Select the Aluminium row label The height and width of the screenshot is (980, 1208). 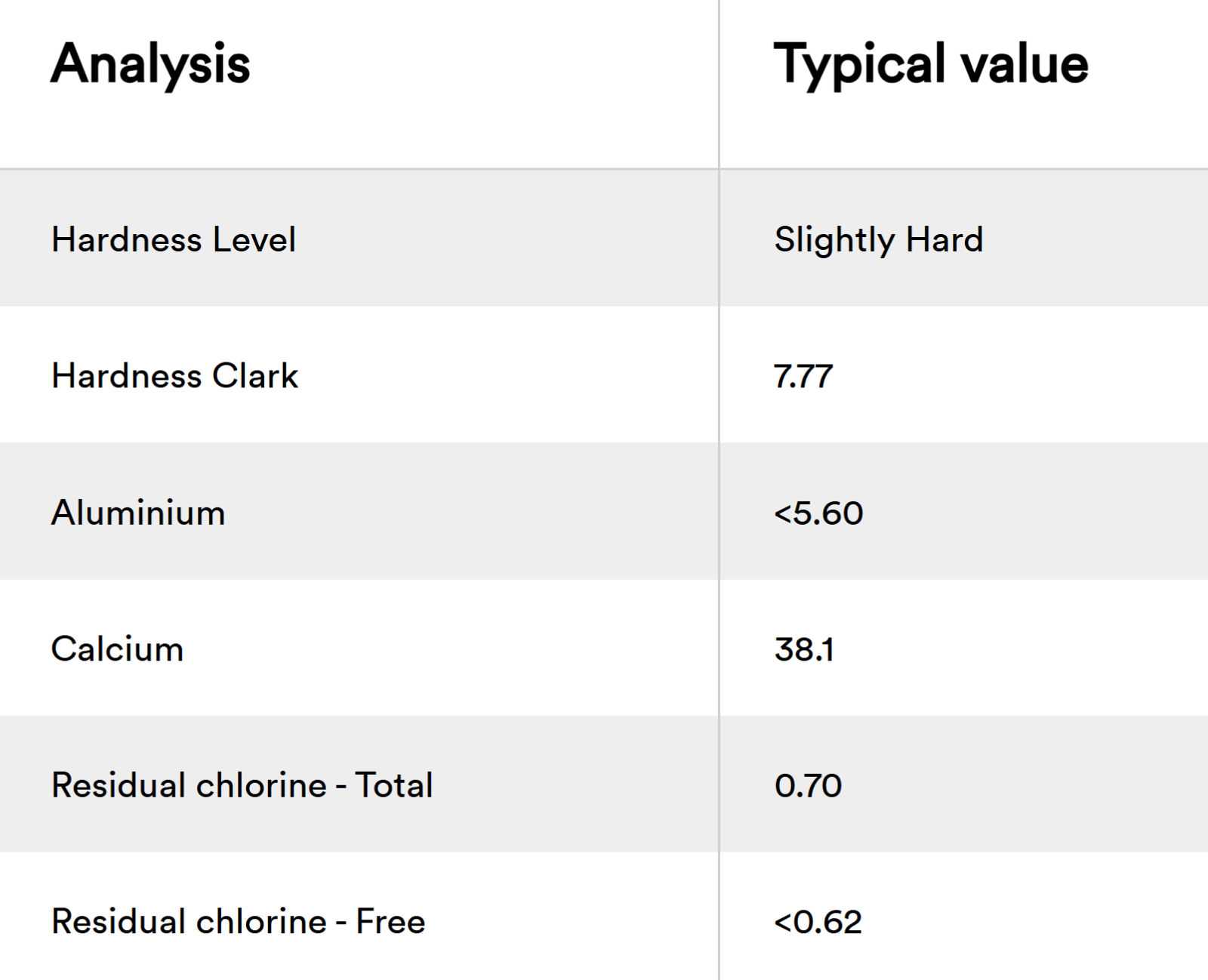138,513
